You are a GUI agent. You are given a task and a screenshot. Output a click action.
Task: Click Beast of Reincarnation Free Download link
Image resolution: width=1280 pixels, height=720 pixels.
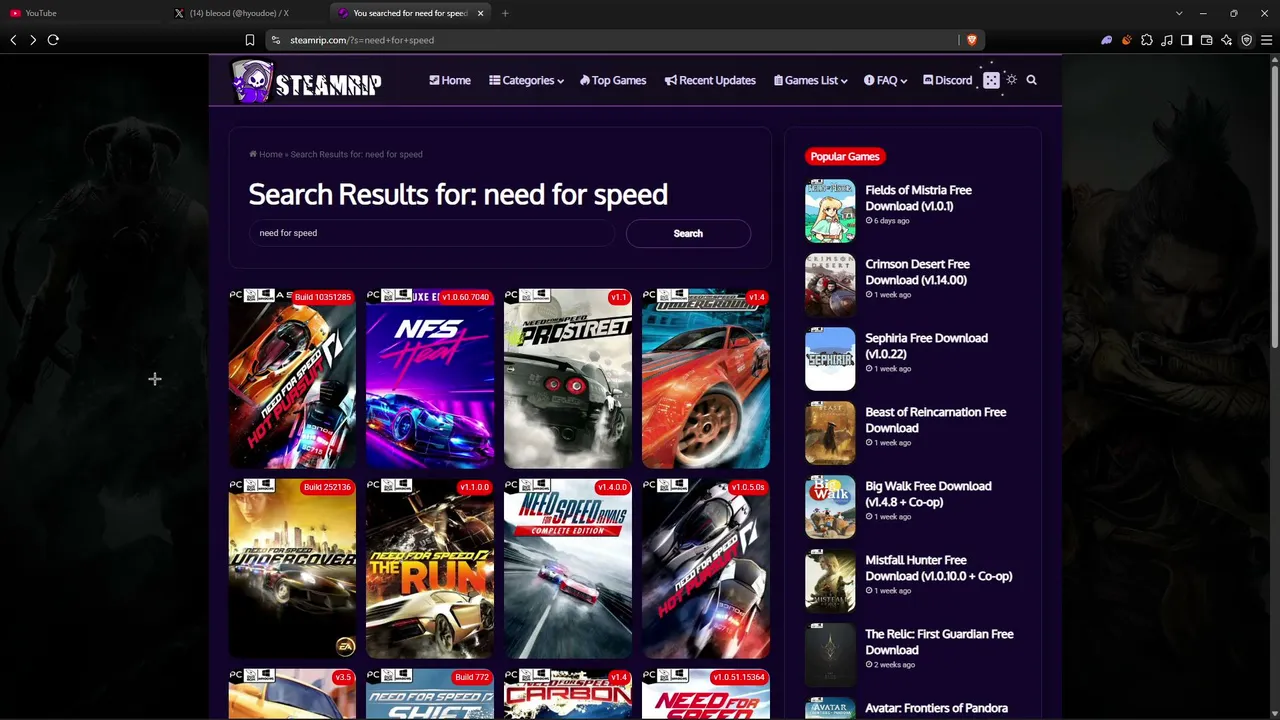tap(935, 420)
